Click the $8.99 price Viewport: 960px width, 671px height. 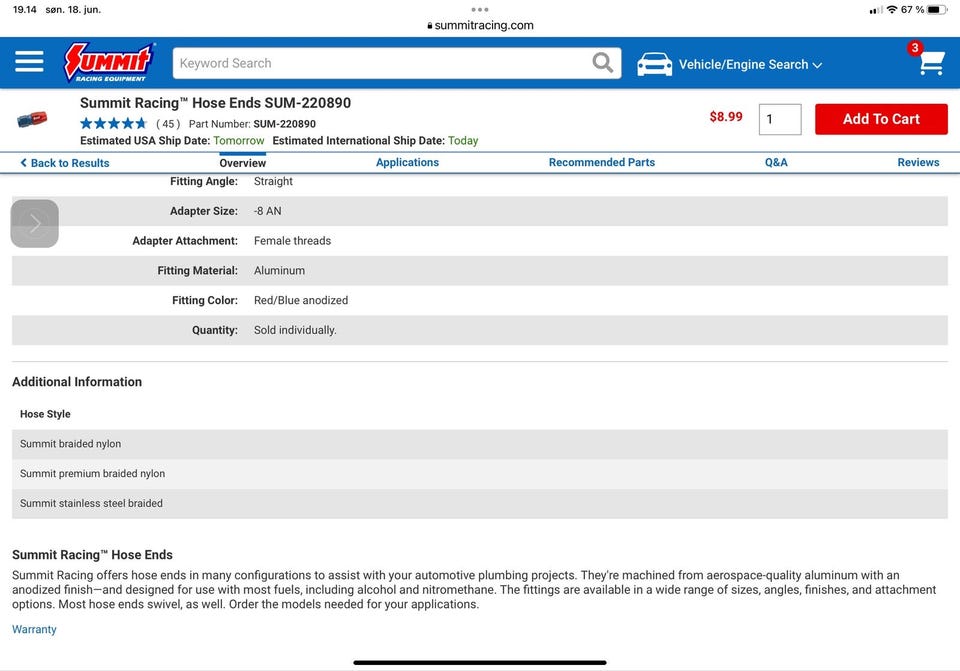click(x=726, y=117)
